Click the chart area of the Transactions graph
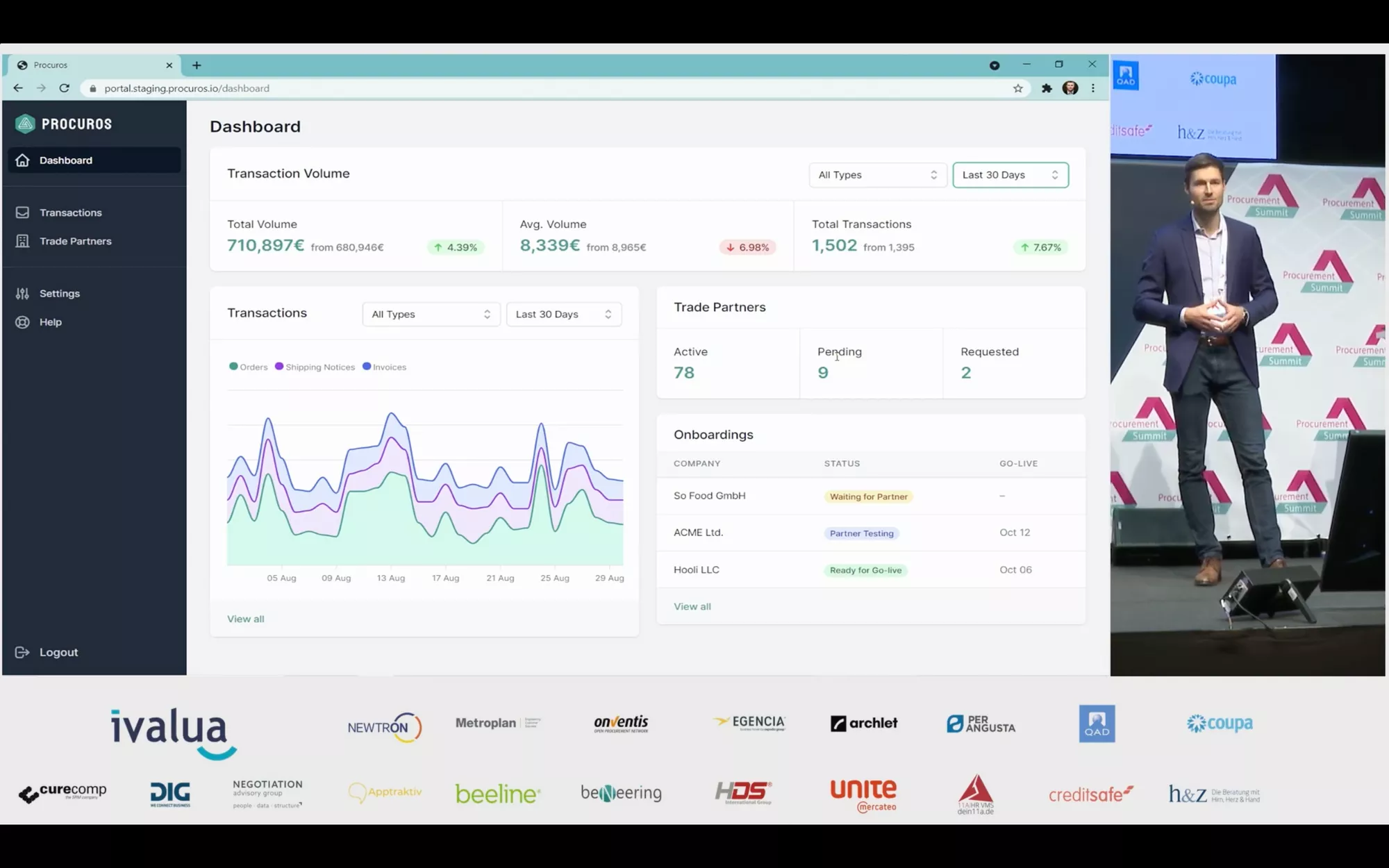Screen dimensions: 1389x868 coord(425,478)
